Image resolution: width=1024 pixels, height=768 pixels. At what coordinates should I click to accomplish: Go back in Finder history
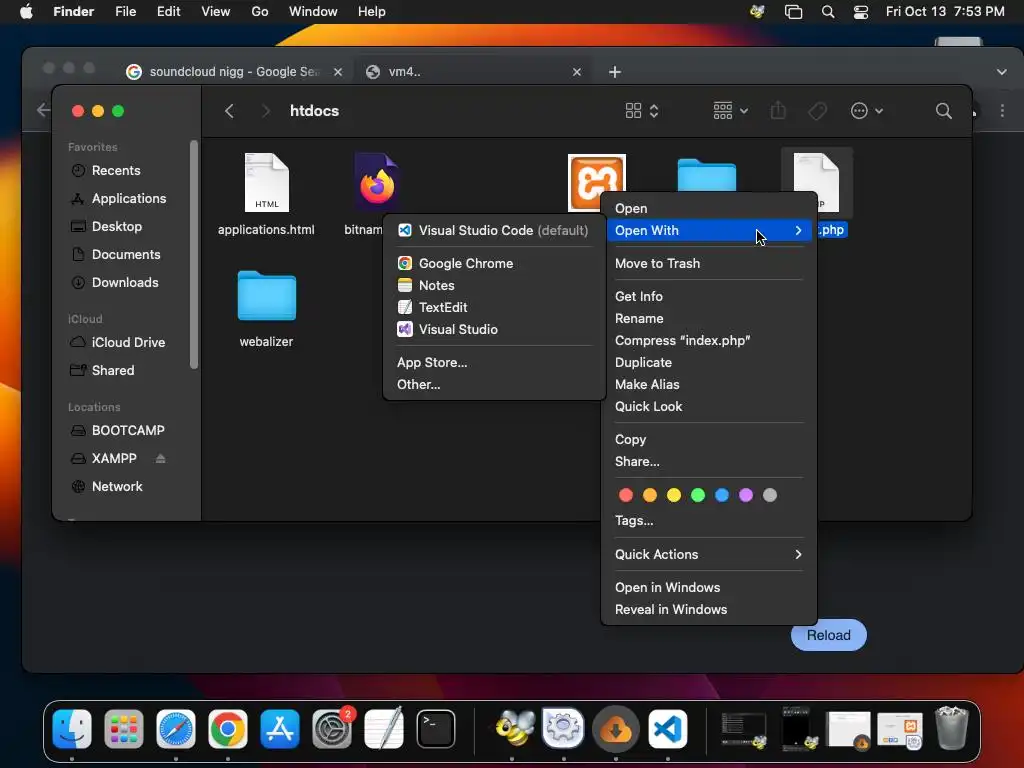(x=229, y=111)
